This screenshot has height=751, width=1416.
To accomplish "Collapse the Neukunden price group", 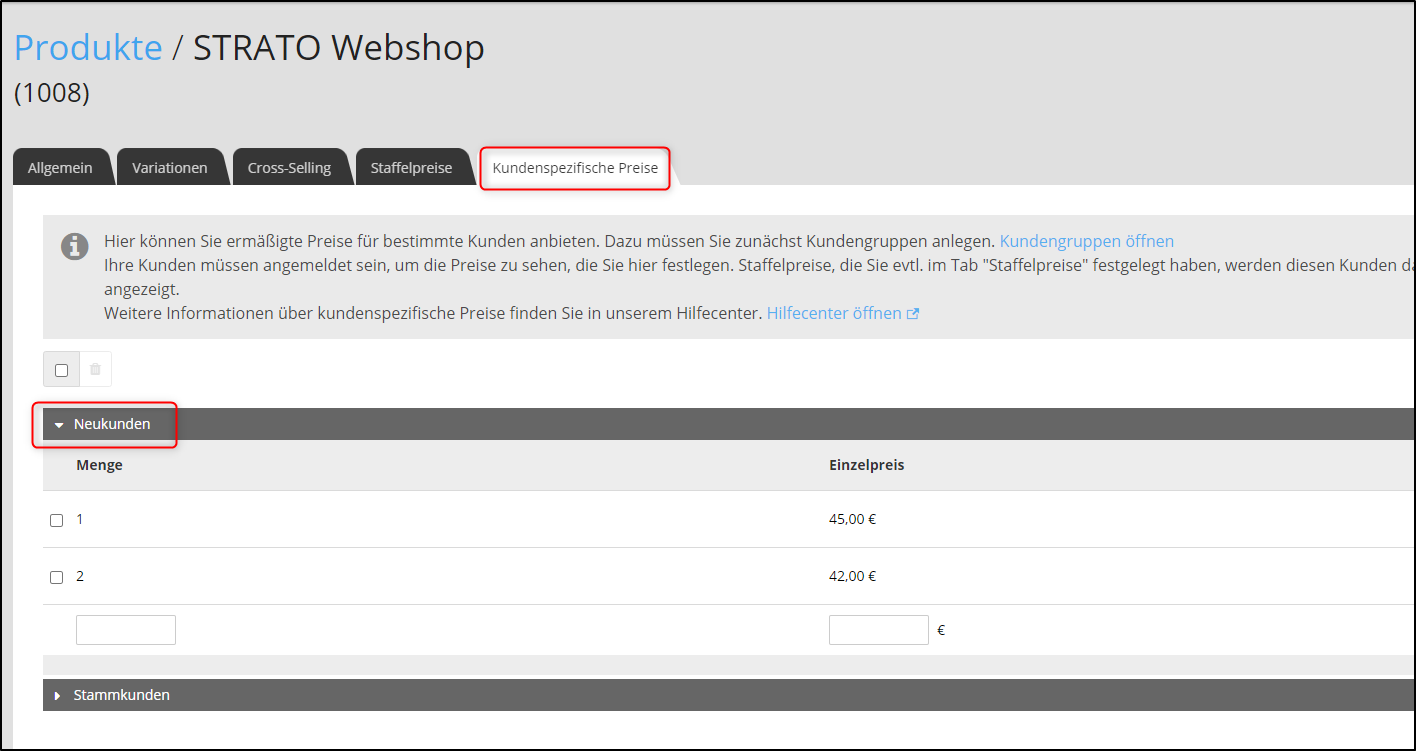I will click(x=105, y=423).
